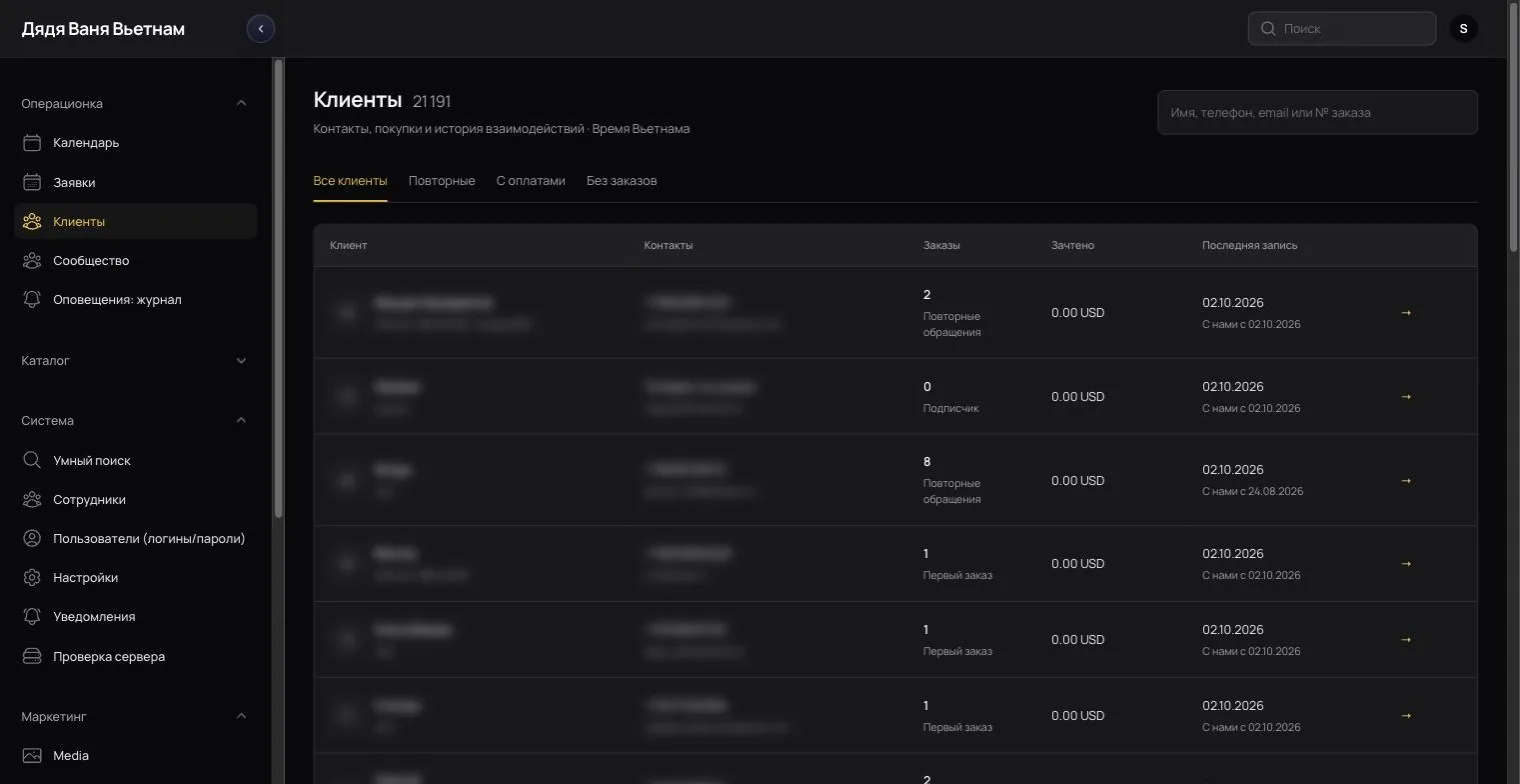Collapse the Маркетинг section
The width and height of the screenshot is (1520, 784).
point(241,716)
